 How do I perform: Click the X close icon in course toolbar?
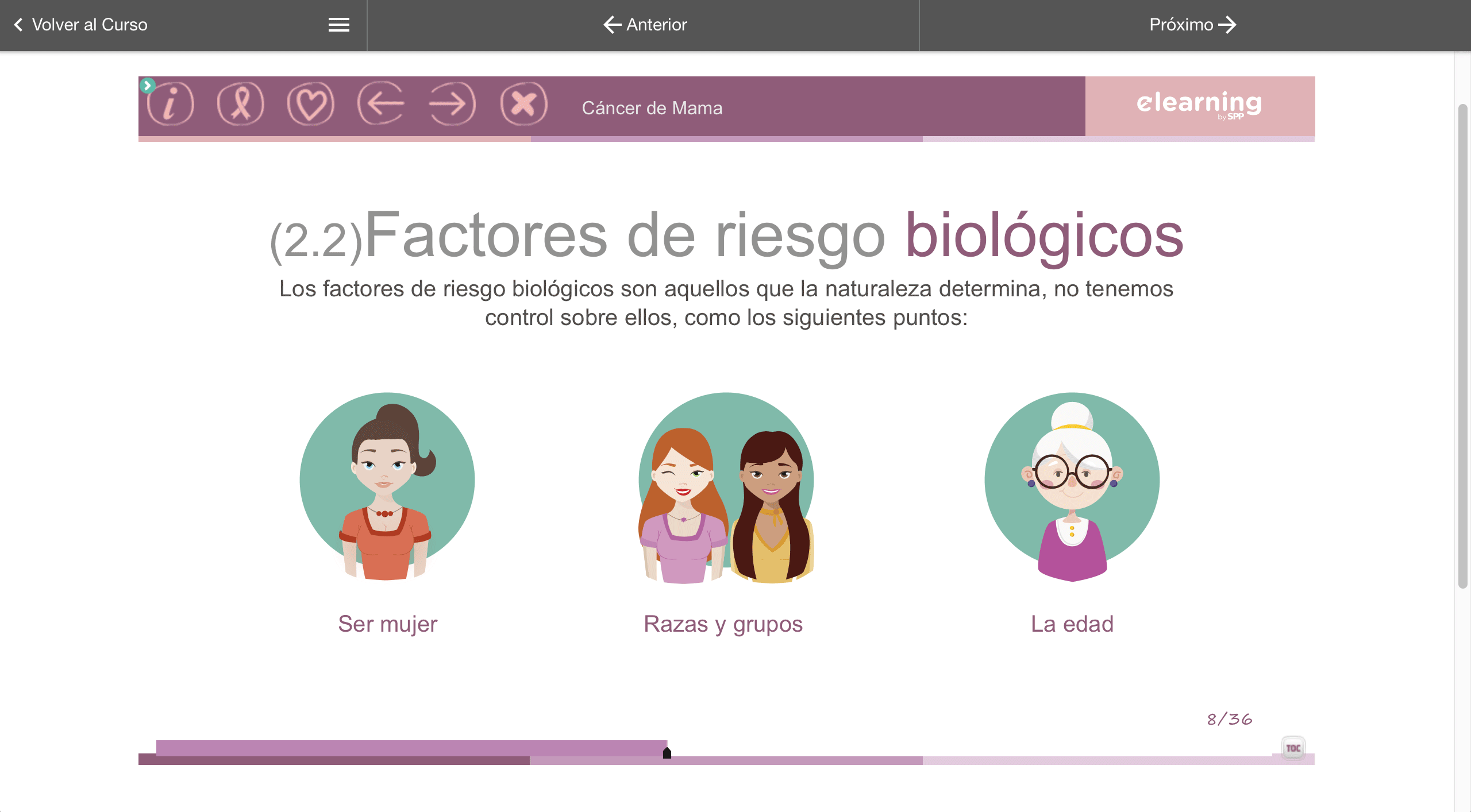pos(523,104)
